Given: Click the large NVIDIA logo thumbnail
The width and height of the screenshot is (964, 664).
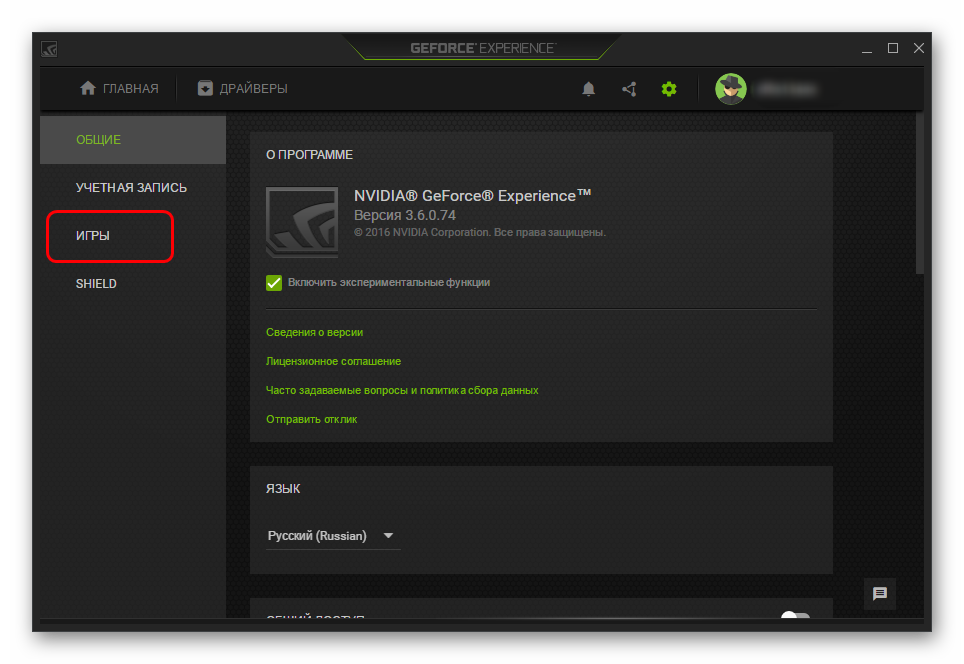Looking at the screenshot, I should point(302,221).
